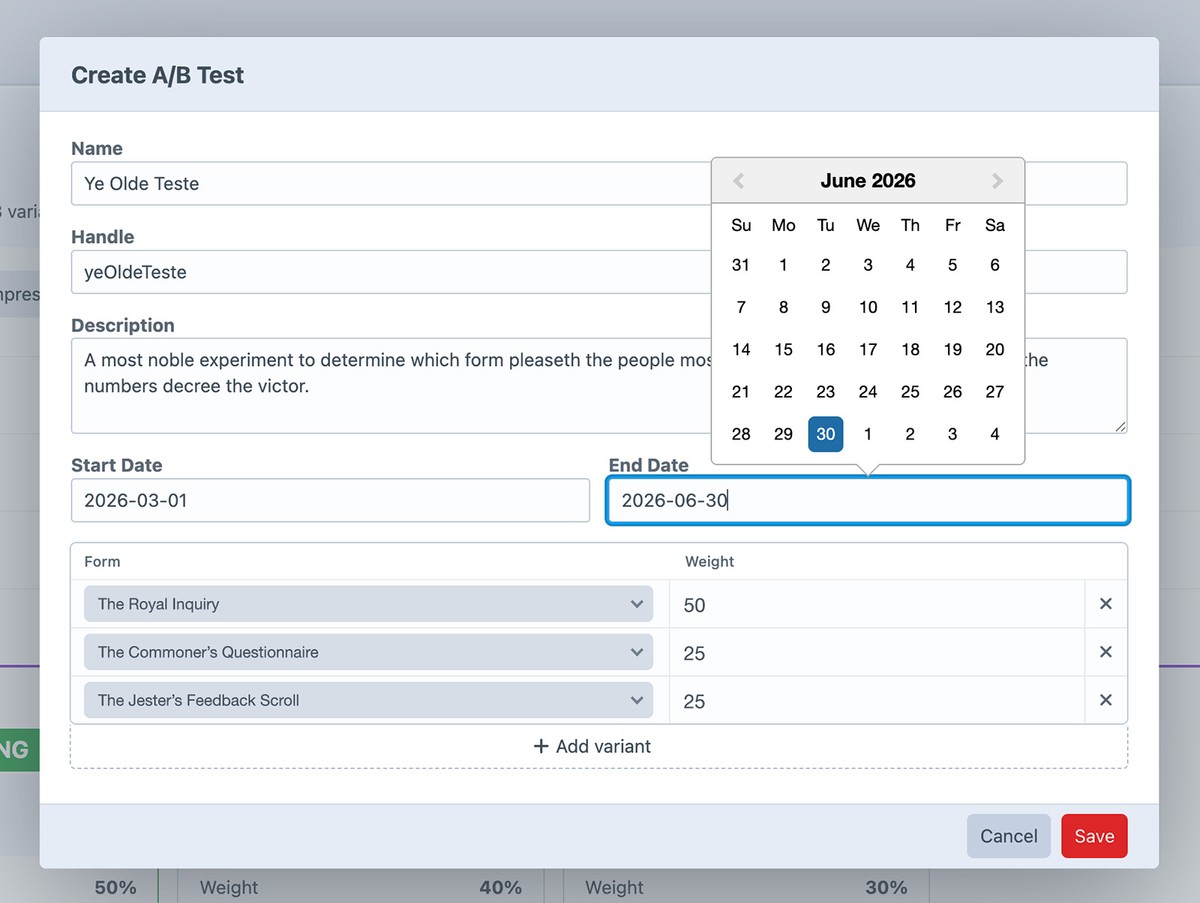Open The Jester's Feedback Scroll form dropdown
This screenshot has height=903, width=1200.
369,700
